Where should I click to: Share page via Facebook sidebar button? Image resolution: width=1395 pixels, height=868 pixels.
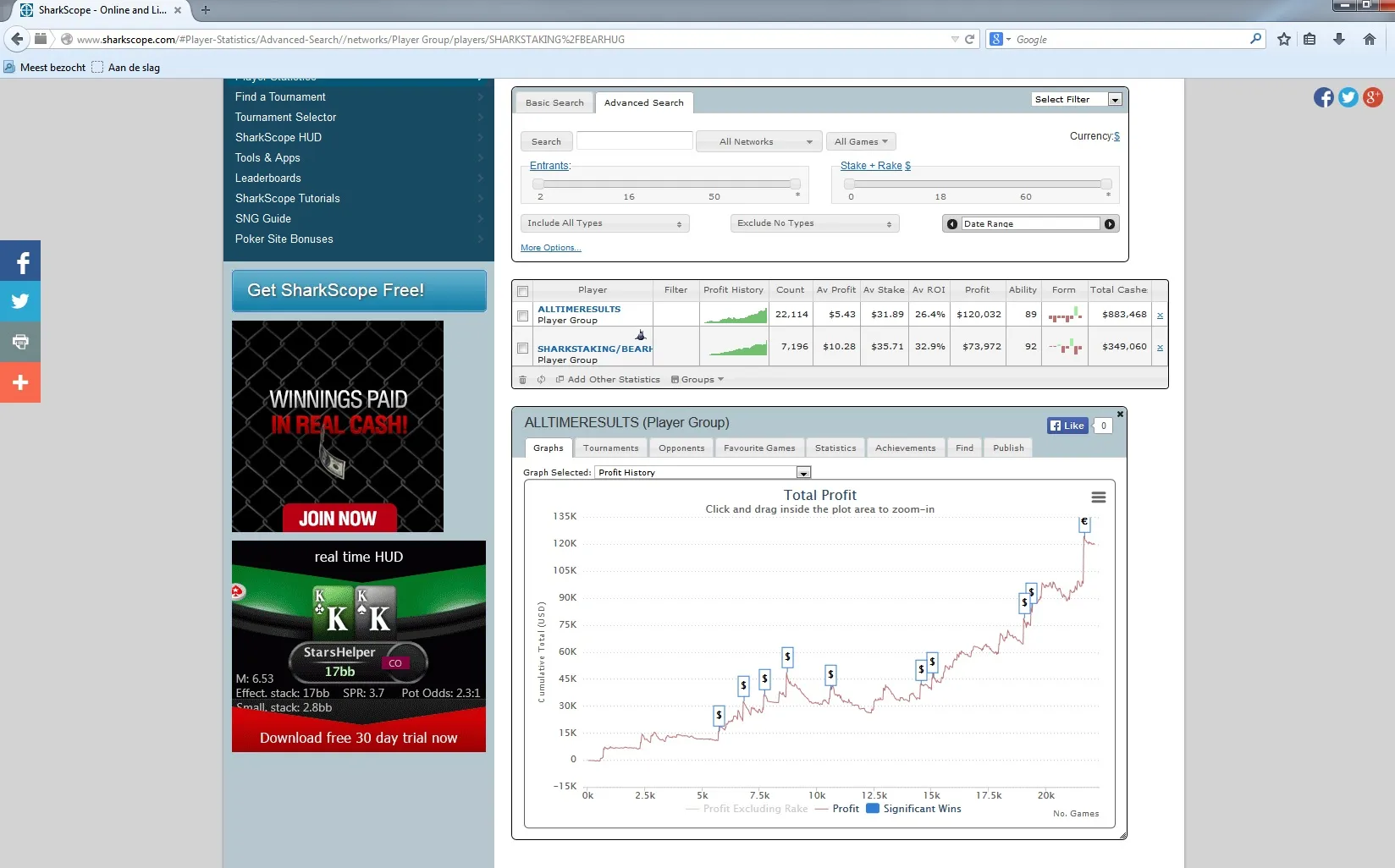pyautogui.click(x=20, y=261)
